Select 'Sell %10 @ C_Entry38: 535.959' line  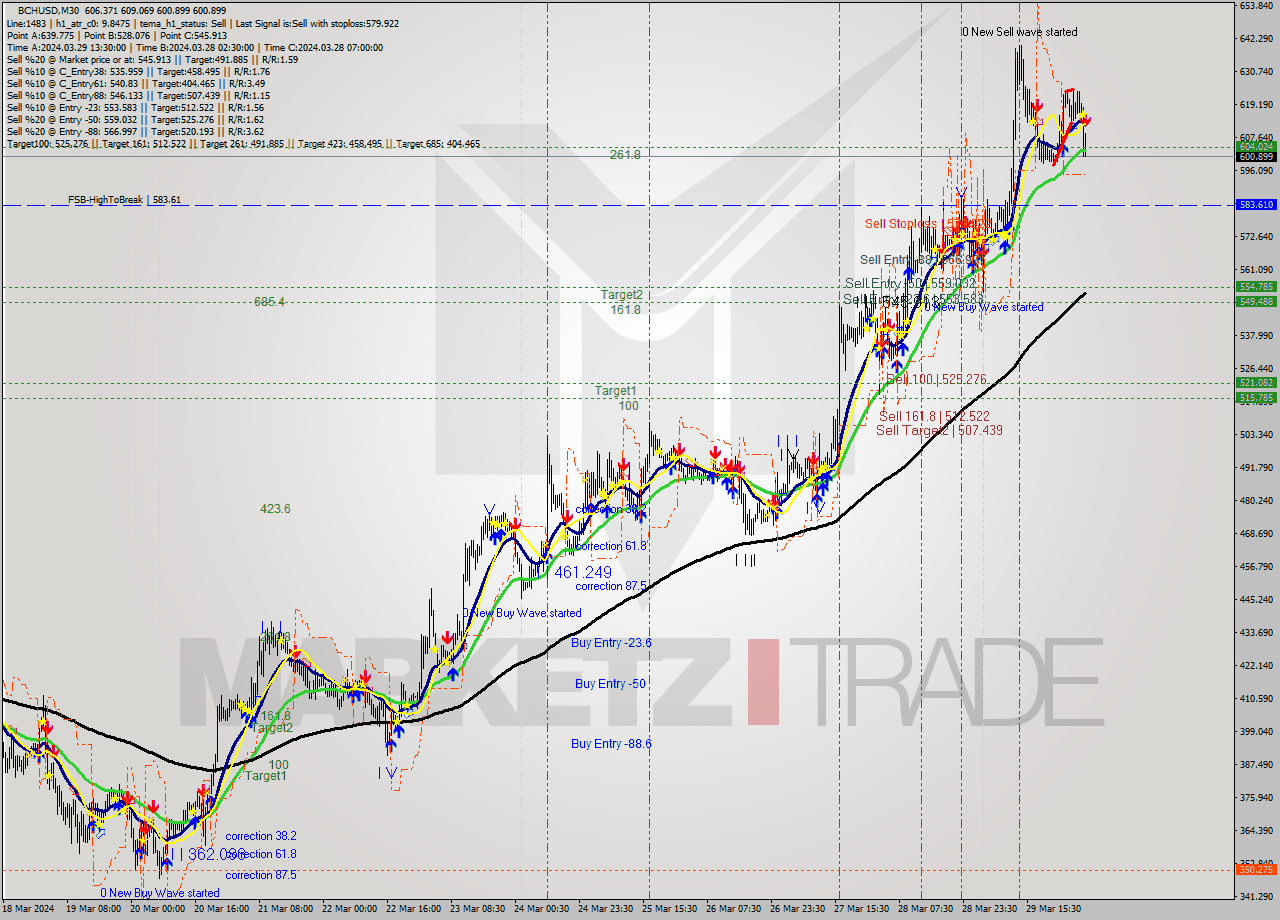138,71
